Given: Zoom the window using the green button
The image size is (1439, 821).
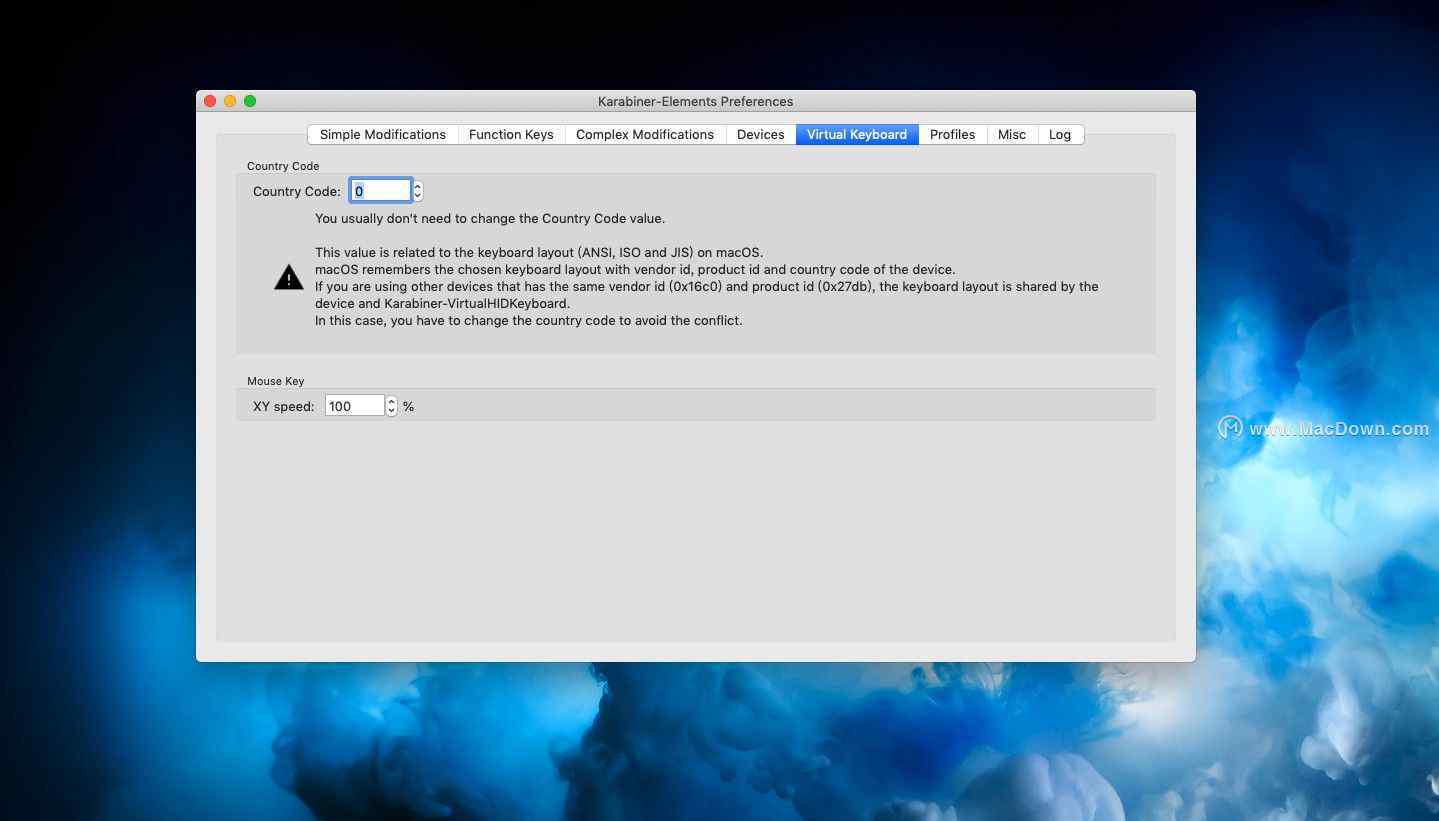Looking at the screenshot, I should (250, 101).
